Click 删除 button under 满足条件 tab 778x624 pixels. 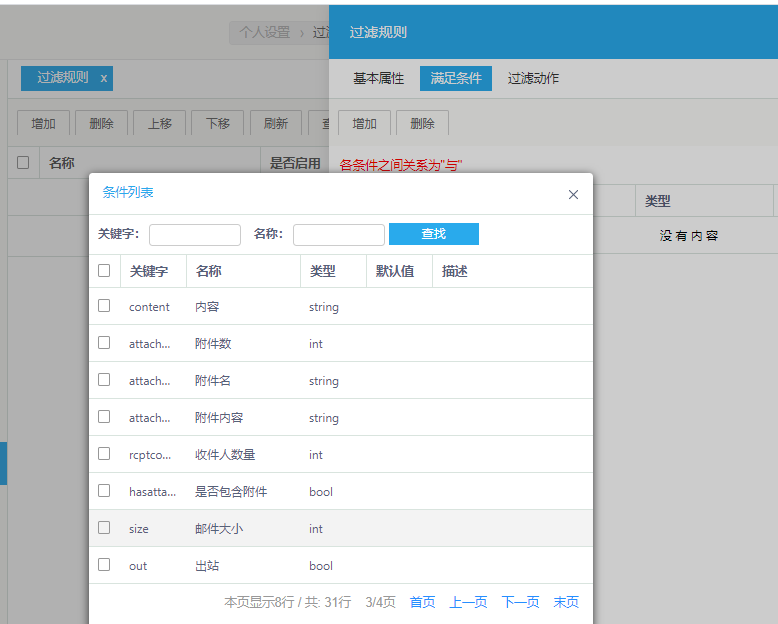422,124
